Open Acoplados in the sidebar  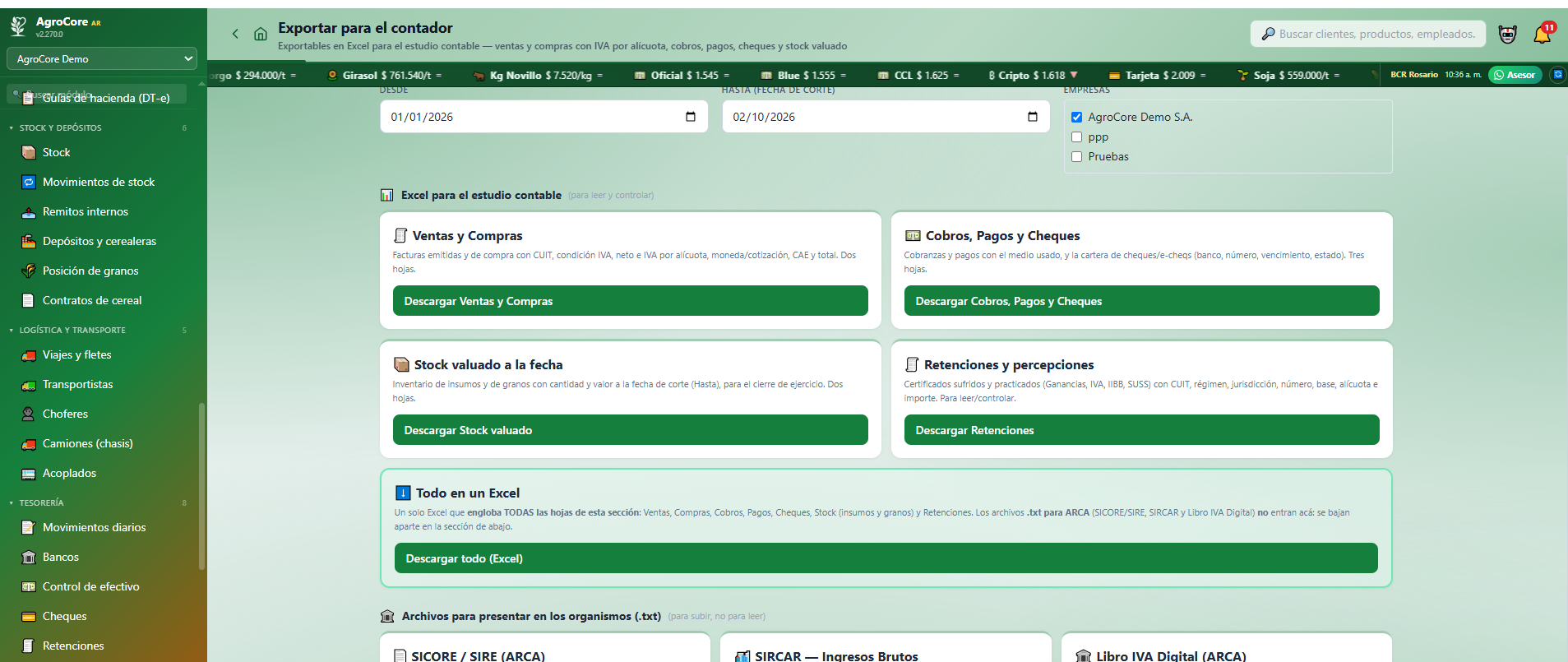pos(69,473)
